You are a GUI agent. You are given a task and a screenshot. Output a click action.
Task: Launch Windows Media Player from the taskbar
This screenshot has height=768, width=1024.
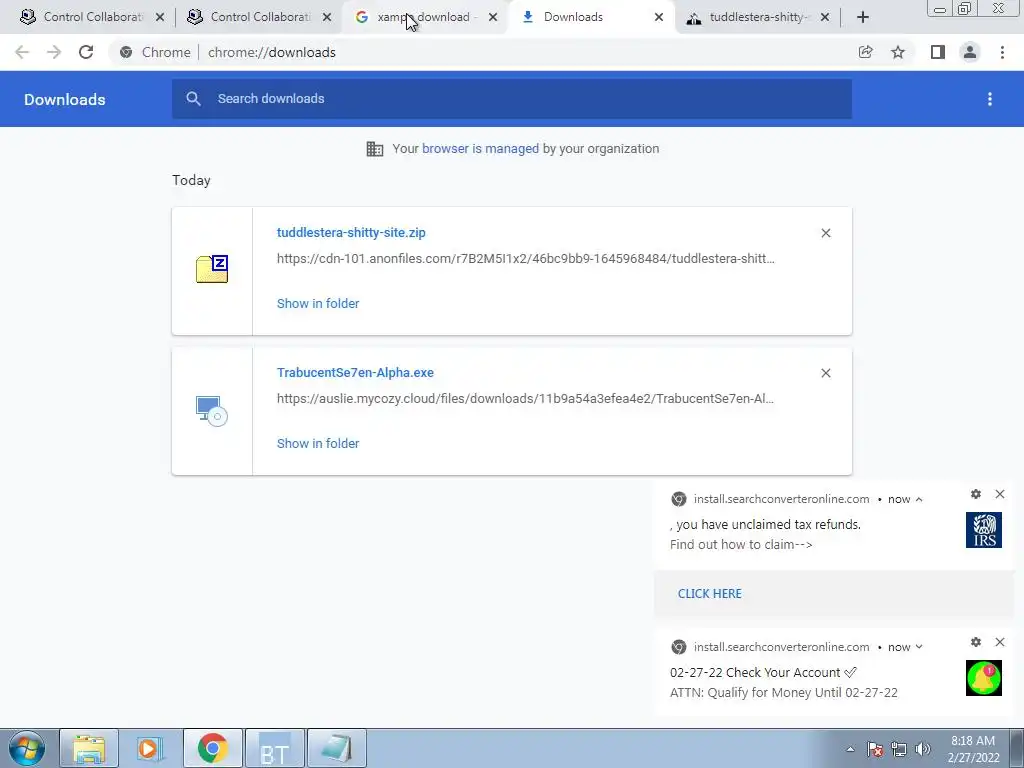coord(151,748)
